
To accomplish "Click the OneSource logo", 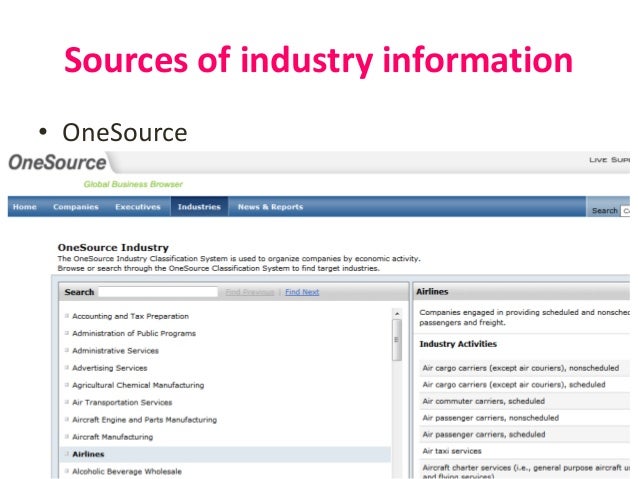I will (57, 162).
